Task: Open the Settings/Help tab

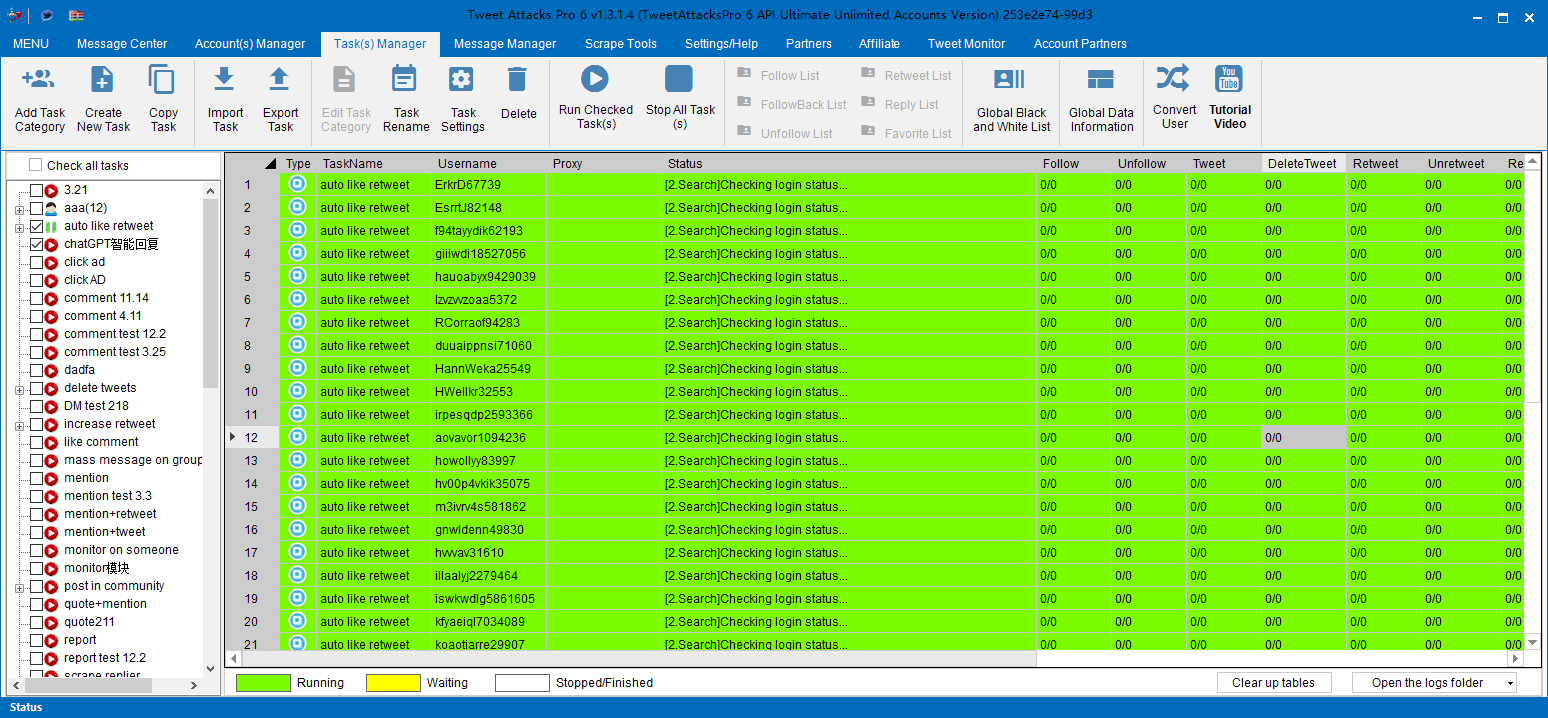Action: click(721, 44)
